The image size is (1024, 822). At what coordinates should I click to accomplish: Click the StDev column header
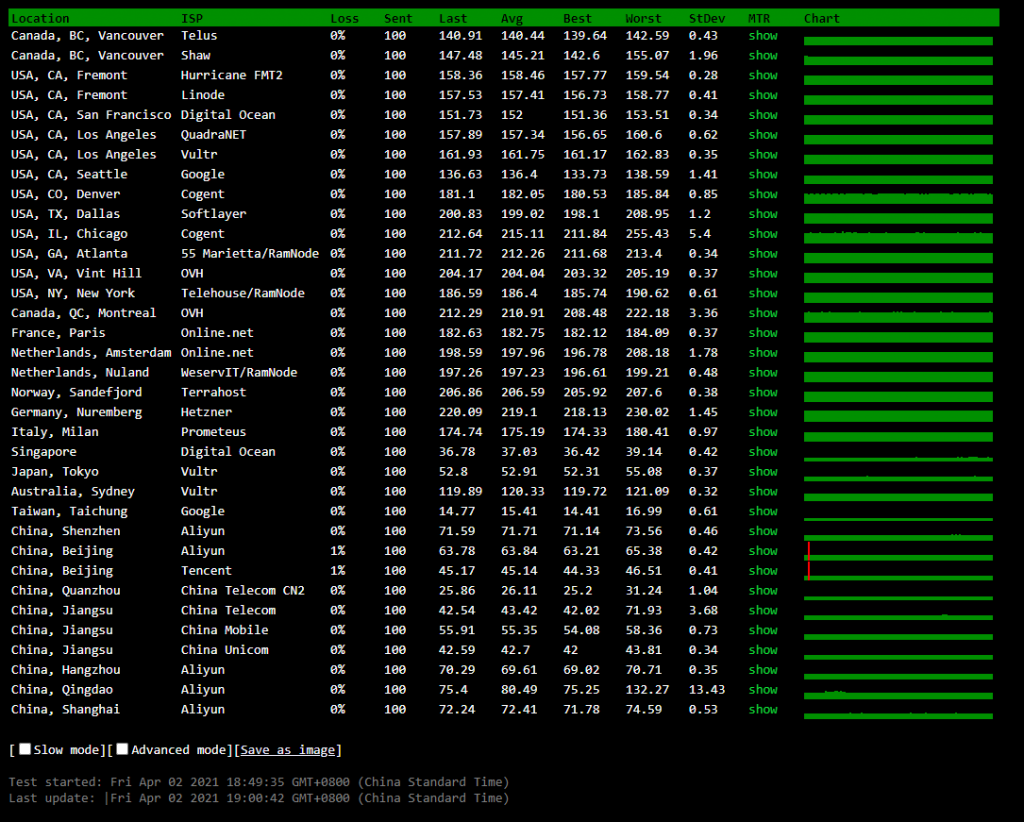coord(706,18)
